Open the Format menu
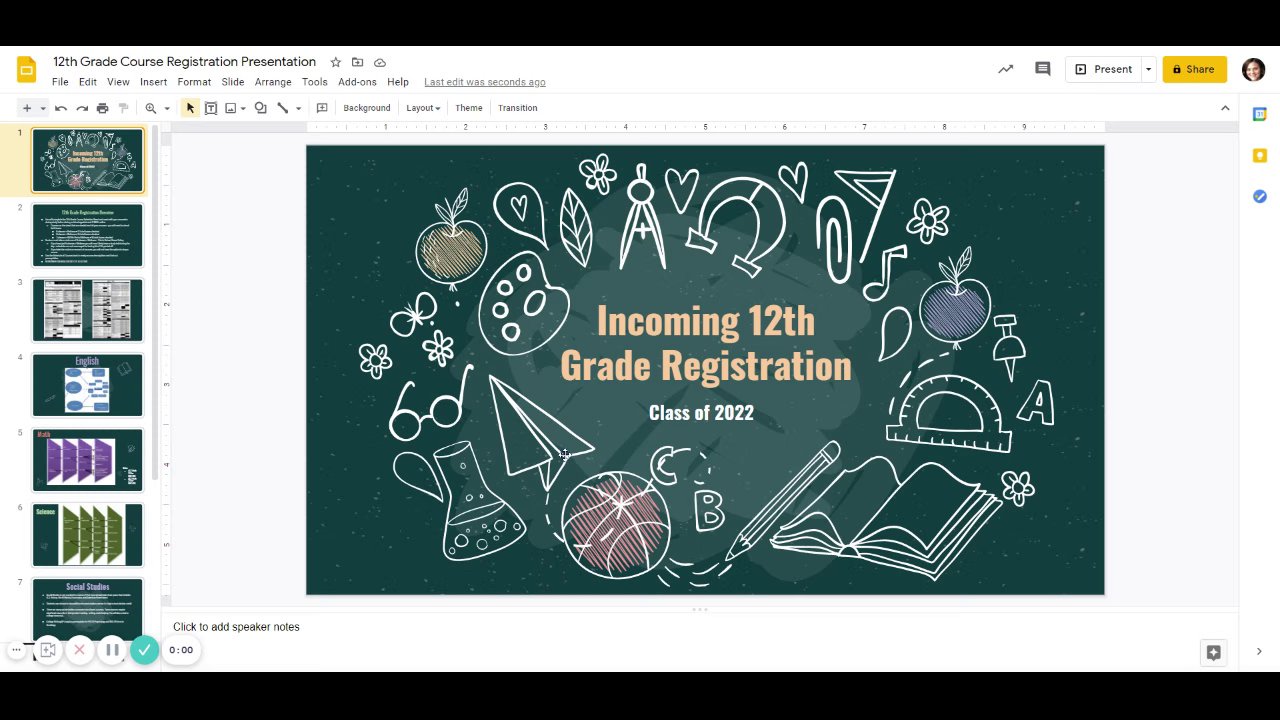The height and width of the screenshot is (720, 1280). click(194, 82)
